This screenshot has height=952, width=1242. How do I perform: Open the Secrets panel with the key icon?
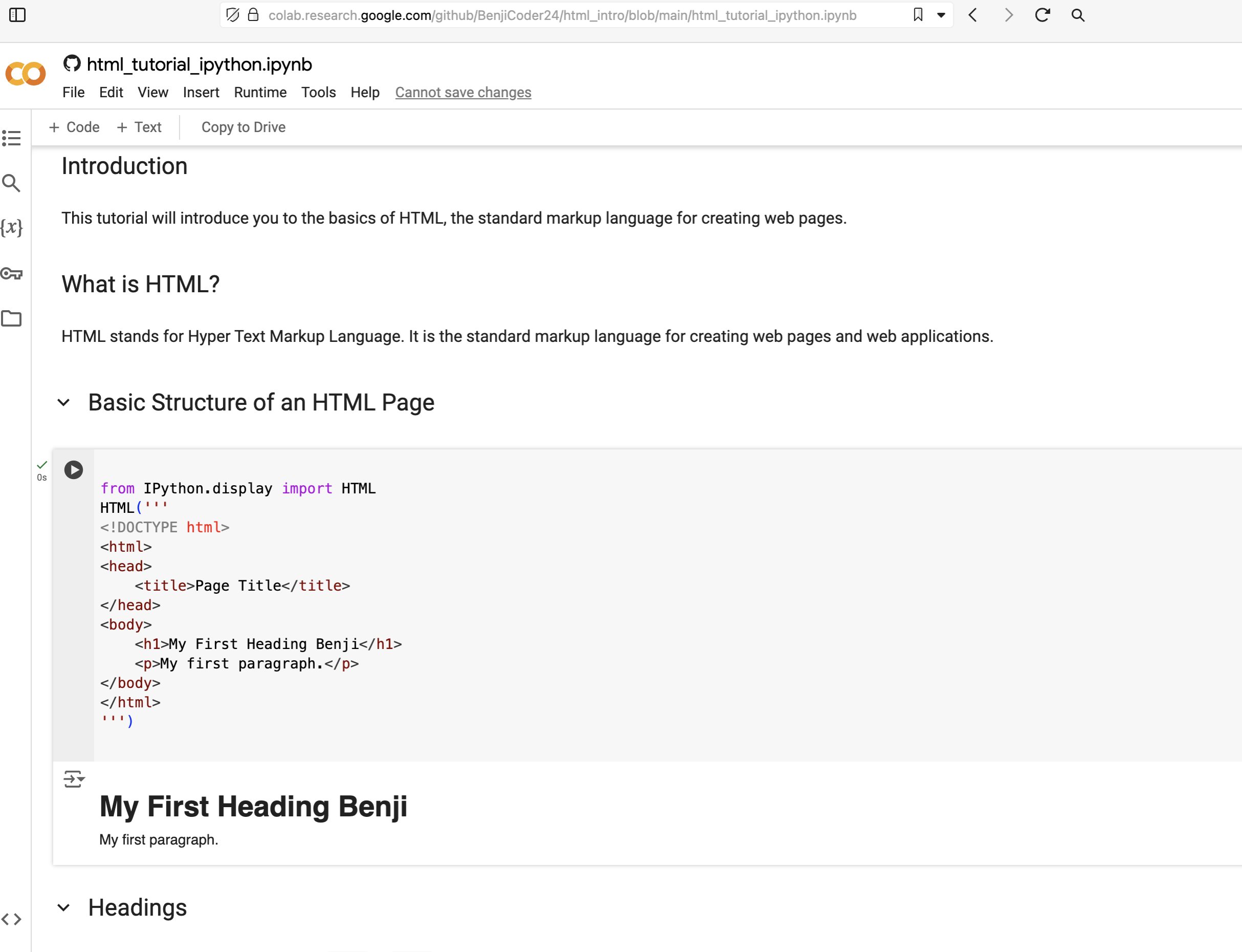coord(12,274)
